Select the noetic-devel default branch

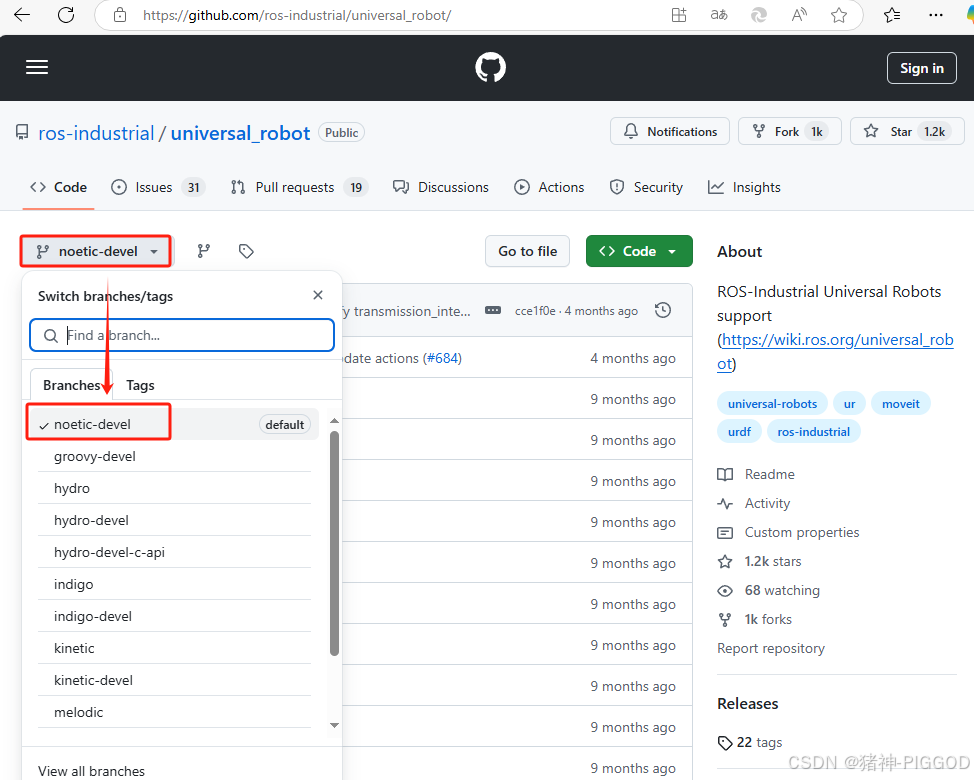pos(174,424)
